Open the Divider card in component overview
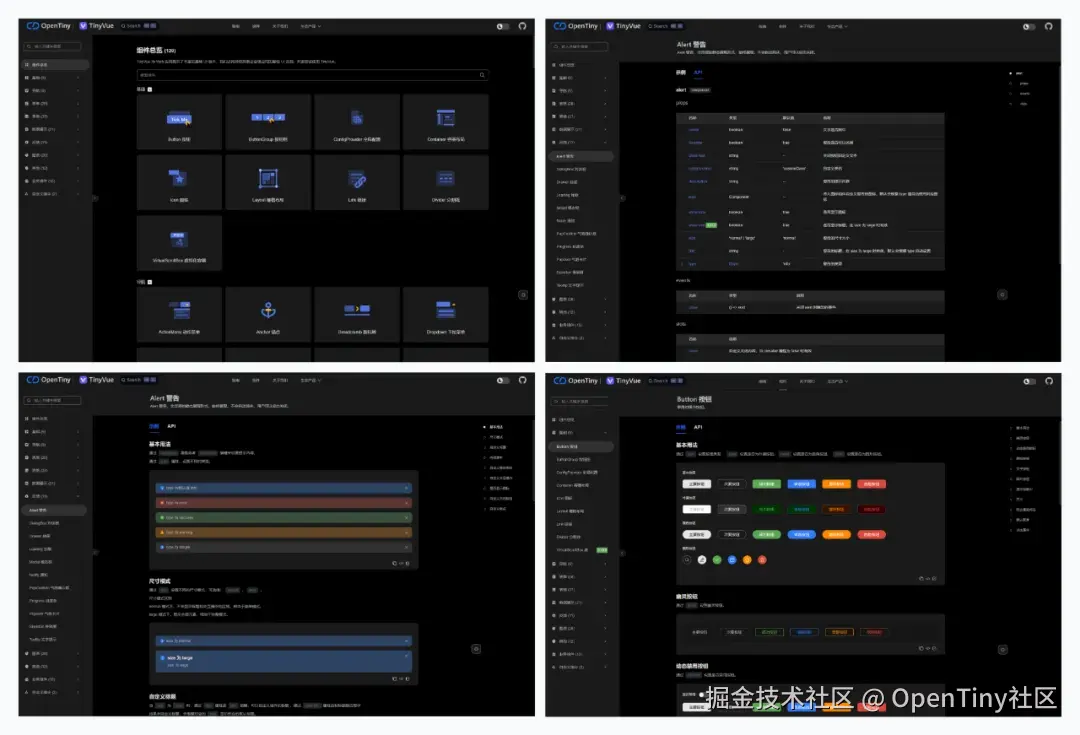The image size is (1080, 735). point(446,183)
